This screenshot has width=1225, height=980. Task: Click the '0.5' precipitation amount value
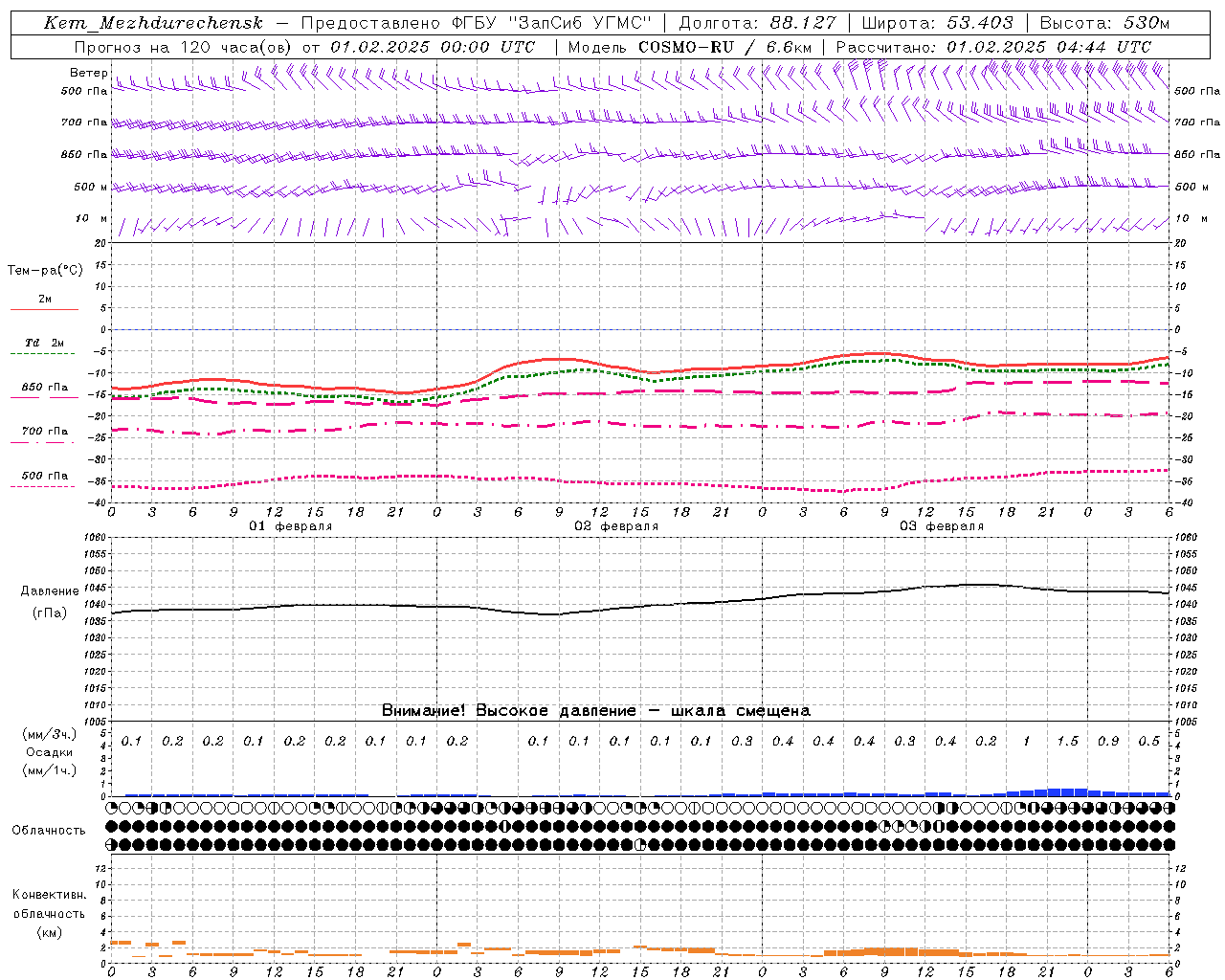click(1149, 741)
